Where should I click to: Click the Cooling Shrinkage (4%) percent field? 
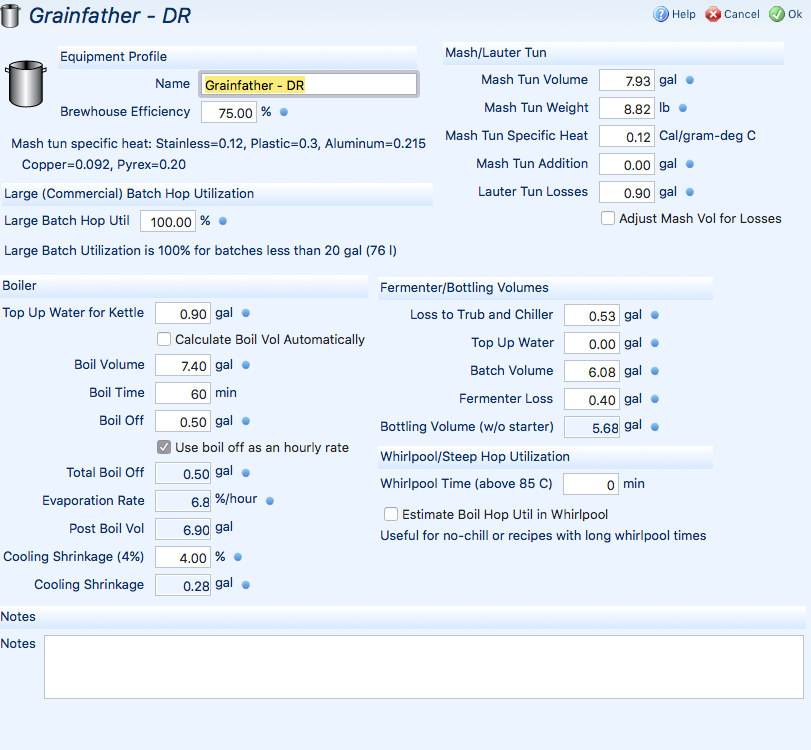coord(183,557)
